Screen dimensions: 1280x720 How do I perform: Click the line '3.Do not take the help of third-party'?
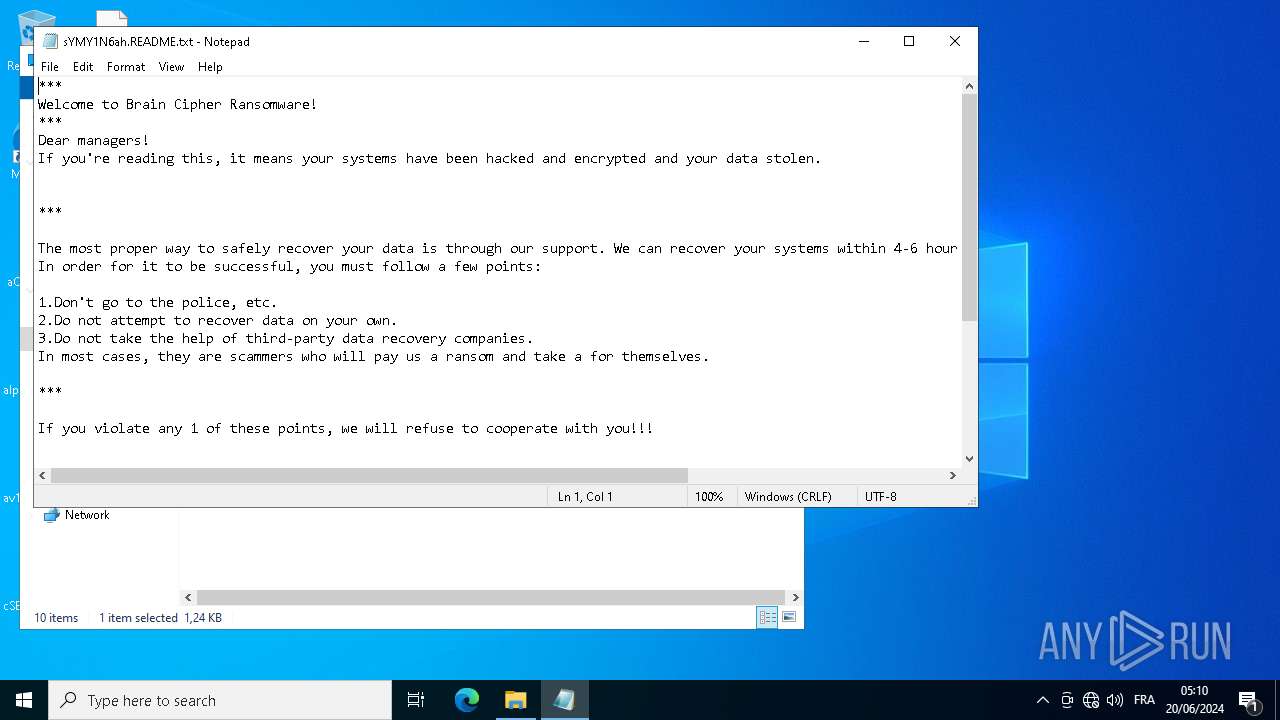pyautogui.click(x=286, y=338)
